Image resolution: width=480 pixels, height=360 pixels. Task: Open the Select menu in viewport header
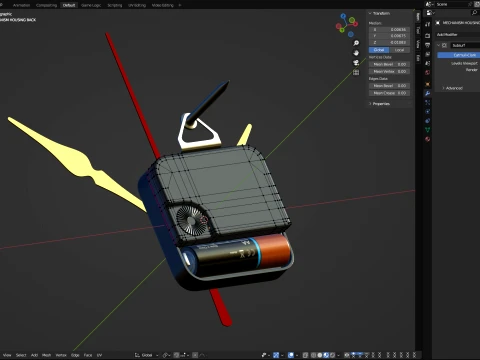point(21,355)
